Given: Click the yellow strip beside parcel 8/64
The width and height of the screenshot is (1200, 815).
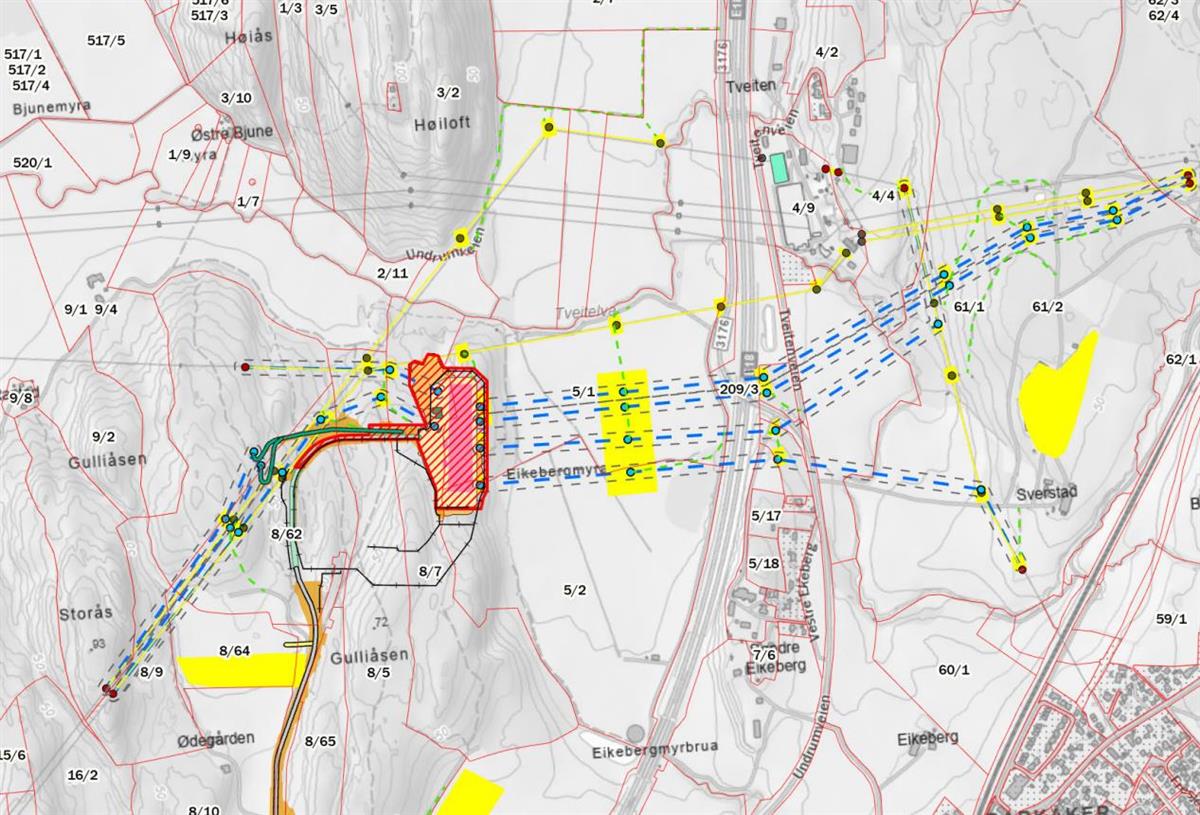Looking at the screenshot, I should point(236,670).
